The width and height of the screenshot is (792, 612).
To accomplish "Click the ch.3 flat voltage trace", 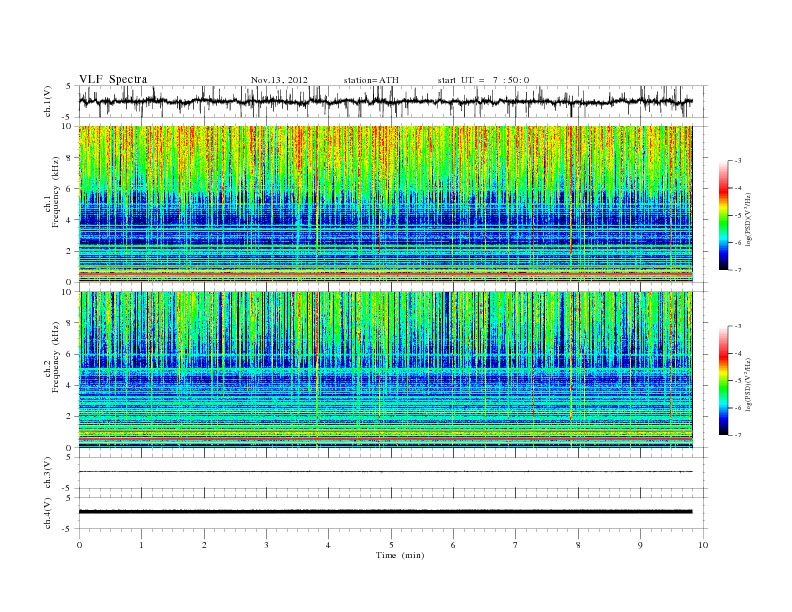I will [385, 472].
